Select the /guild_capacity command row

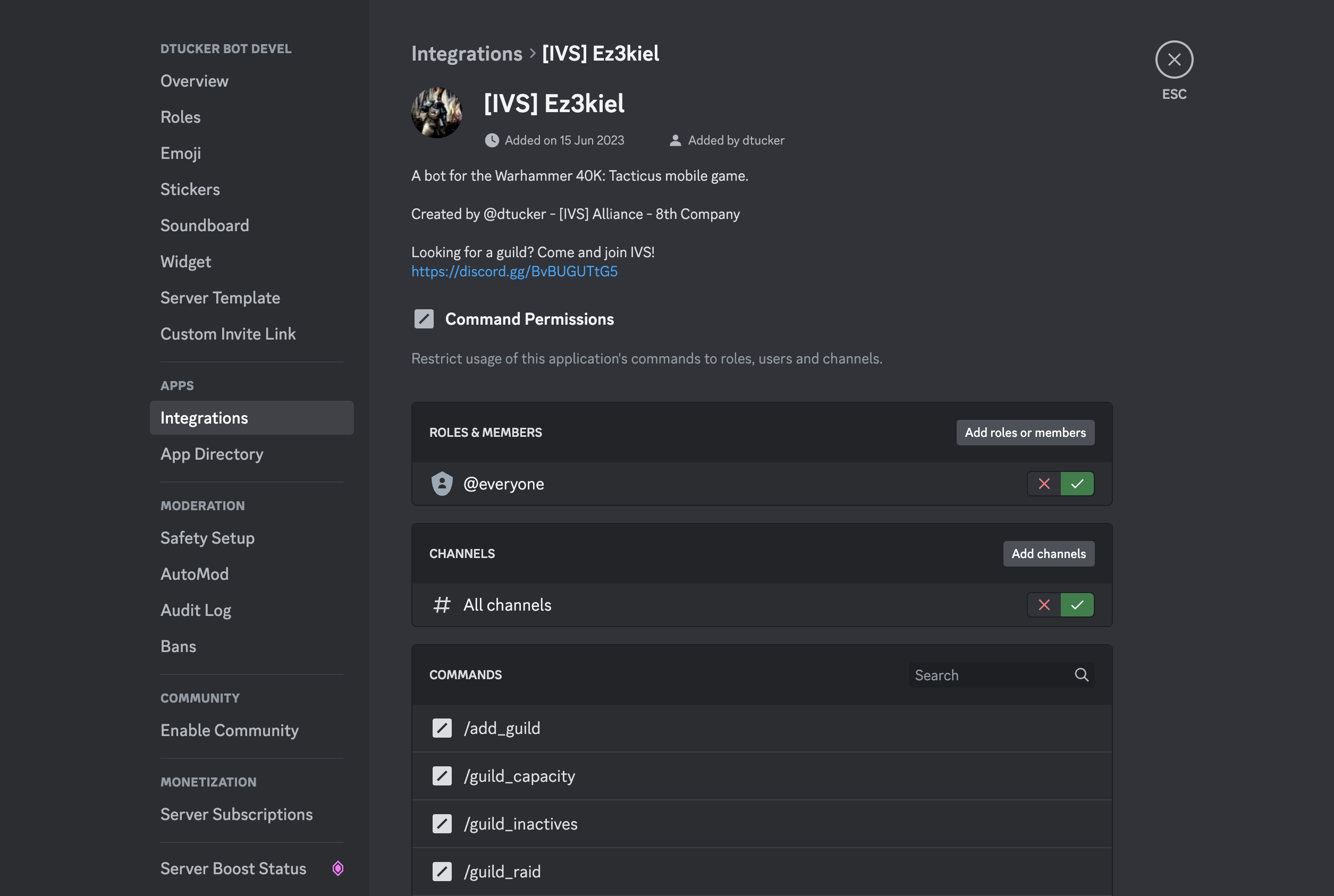point(762,776)
